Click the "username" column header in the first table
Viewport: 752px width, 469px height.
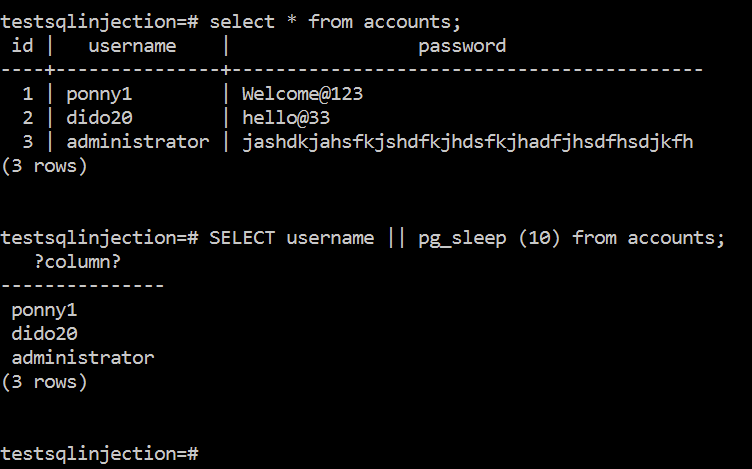click(132, 46)
